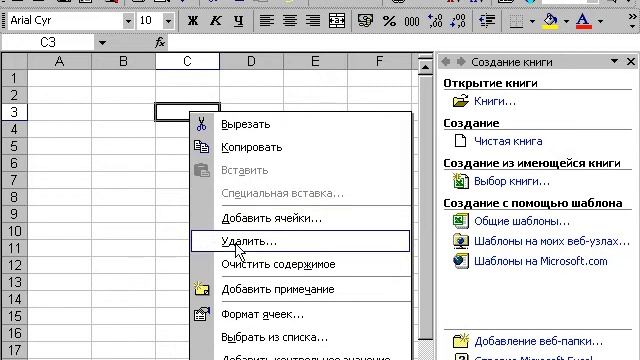Create a Чистая книга blank workbook
The height and width of the screenshot is (360, 640).
[508, 141]
